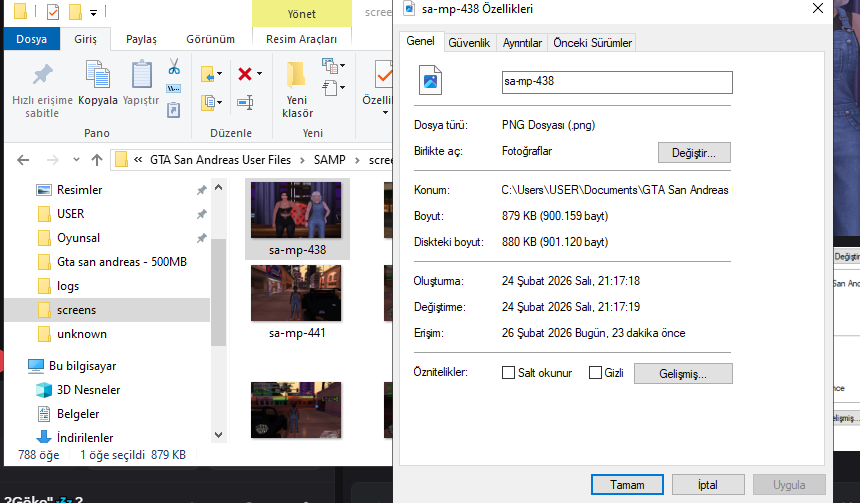860x503 pixels.
Task: Open the Dosya menu
Action: 31,39
